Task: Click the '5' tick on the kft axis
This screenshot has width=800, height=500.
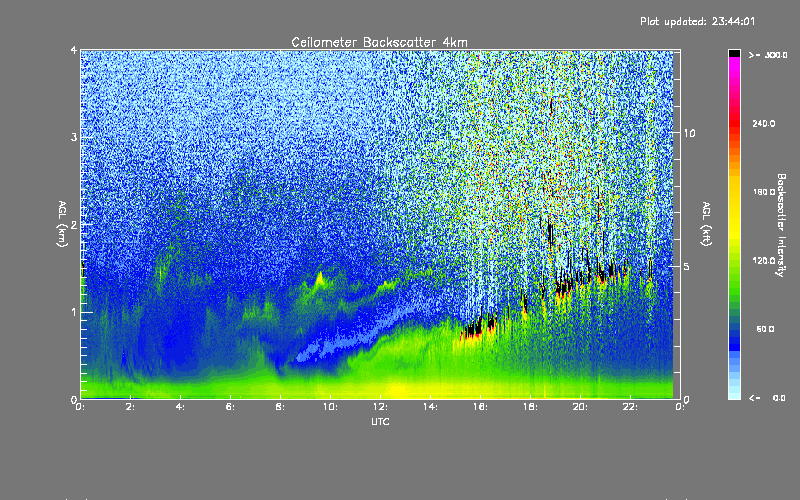Action: point(687,266)
